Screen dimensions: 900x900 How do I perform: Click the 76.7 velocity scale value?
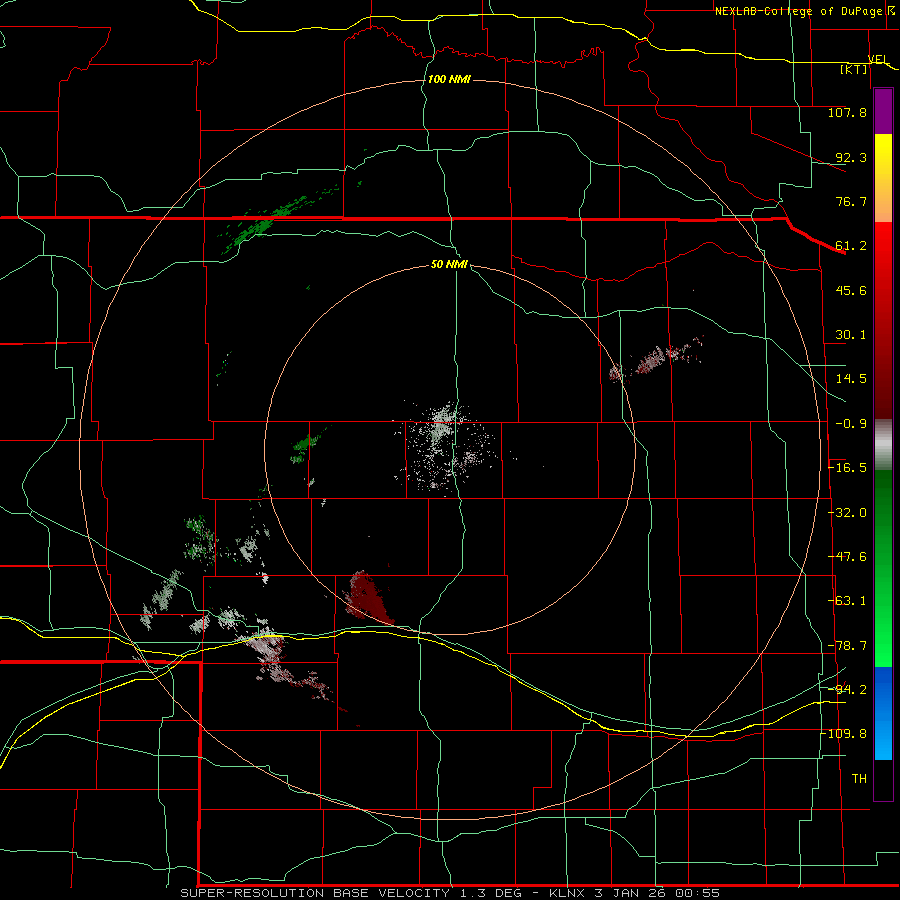coord(851,201)
